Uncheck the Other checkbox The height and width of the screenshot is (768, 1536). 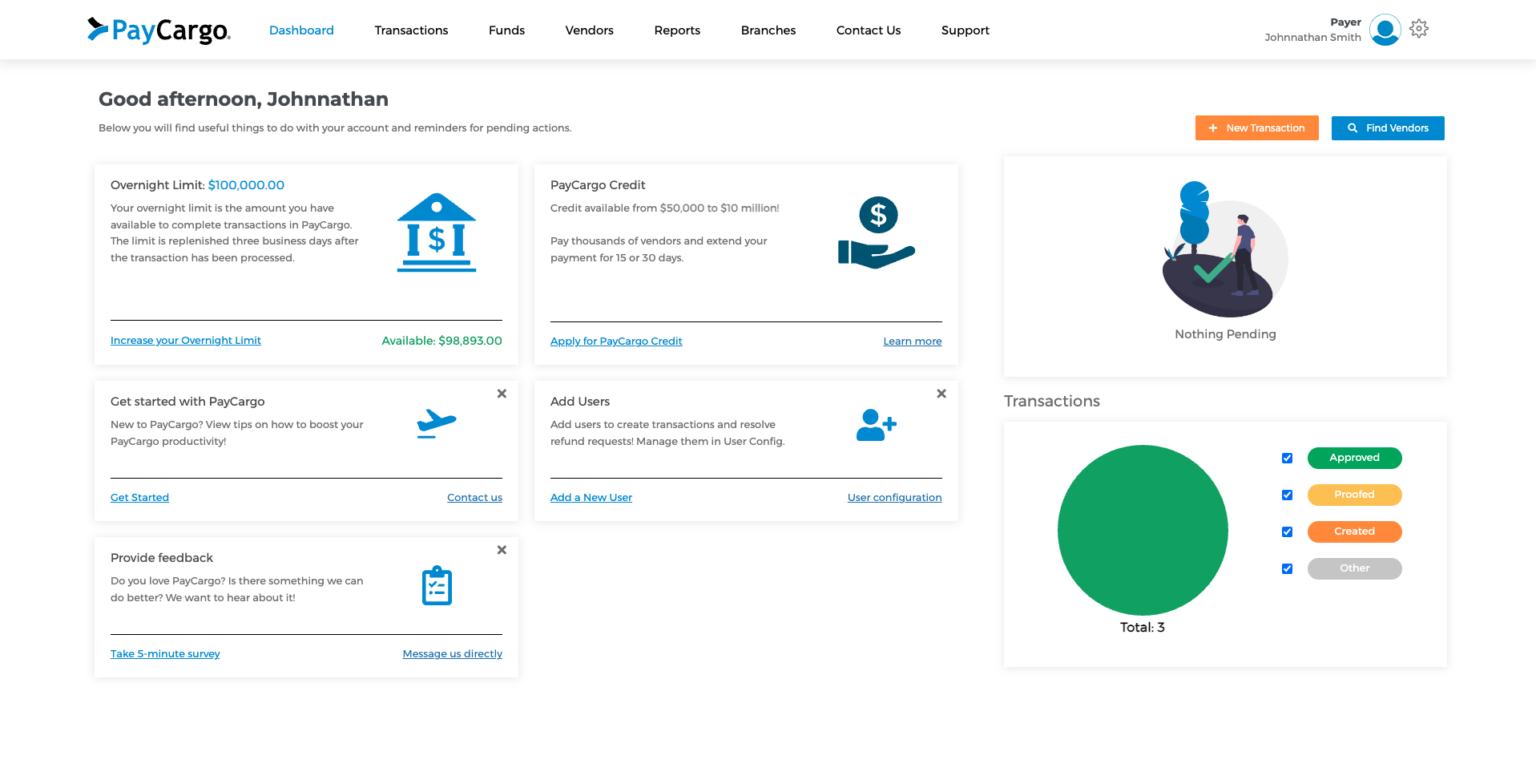point(1287,569)
